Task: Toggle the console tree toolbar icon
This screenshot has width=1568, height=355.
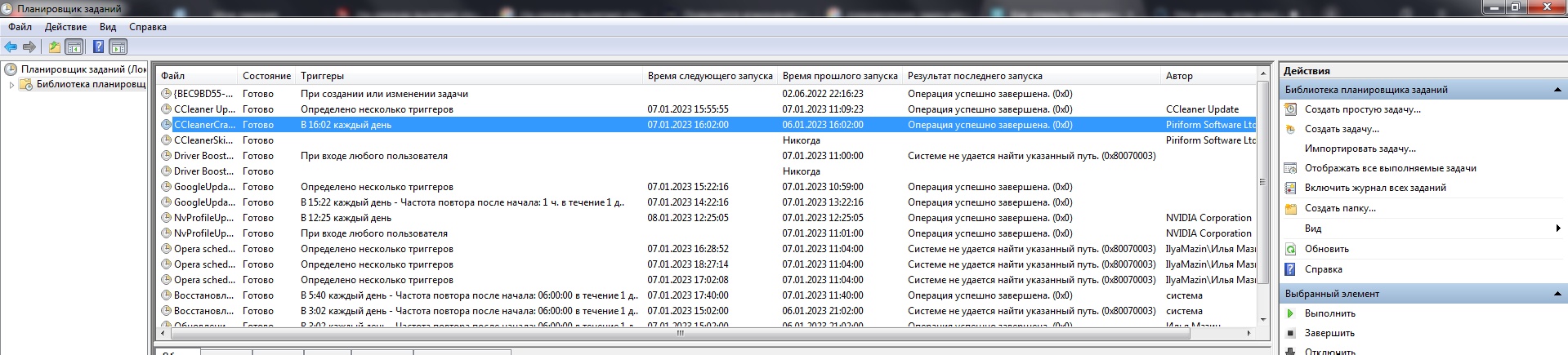Action: tap(74, 47)
